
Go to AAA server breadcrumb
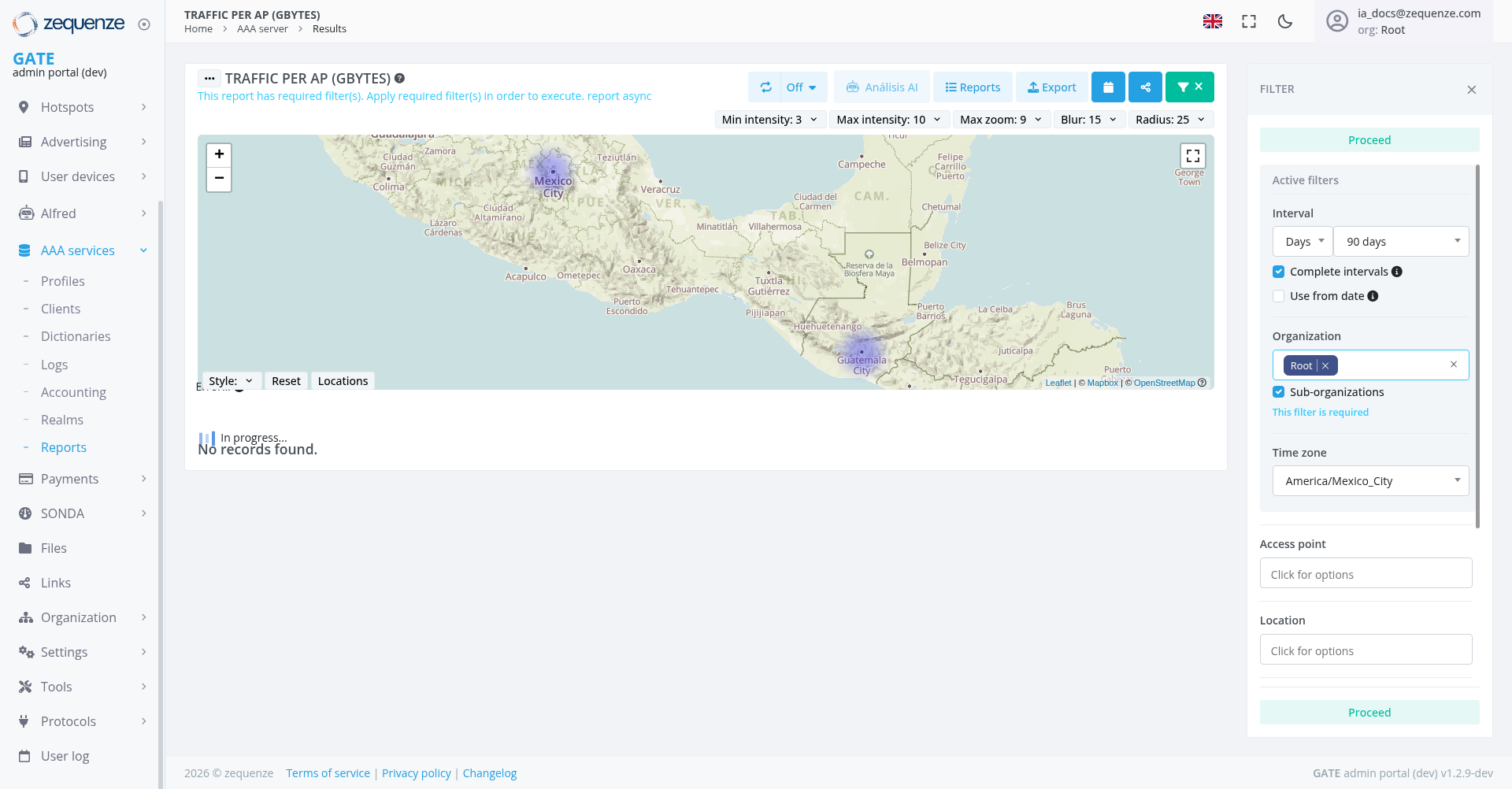(x=262, y=29)
